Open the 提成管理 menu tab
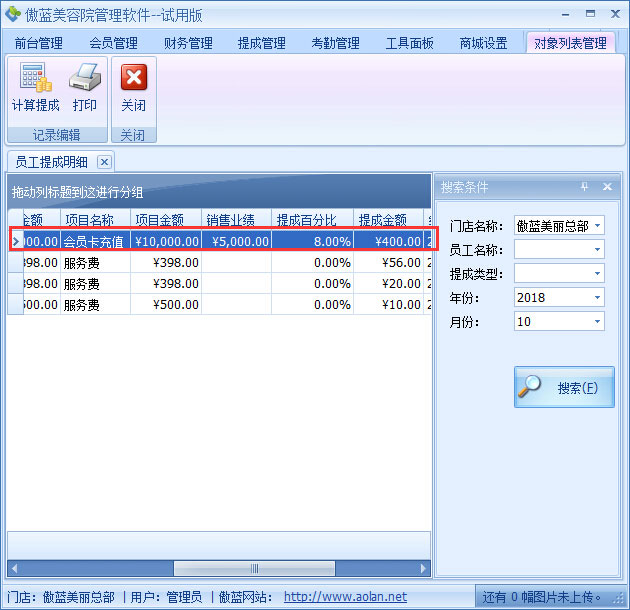630x610 pixels. (262, 43)
